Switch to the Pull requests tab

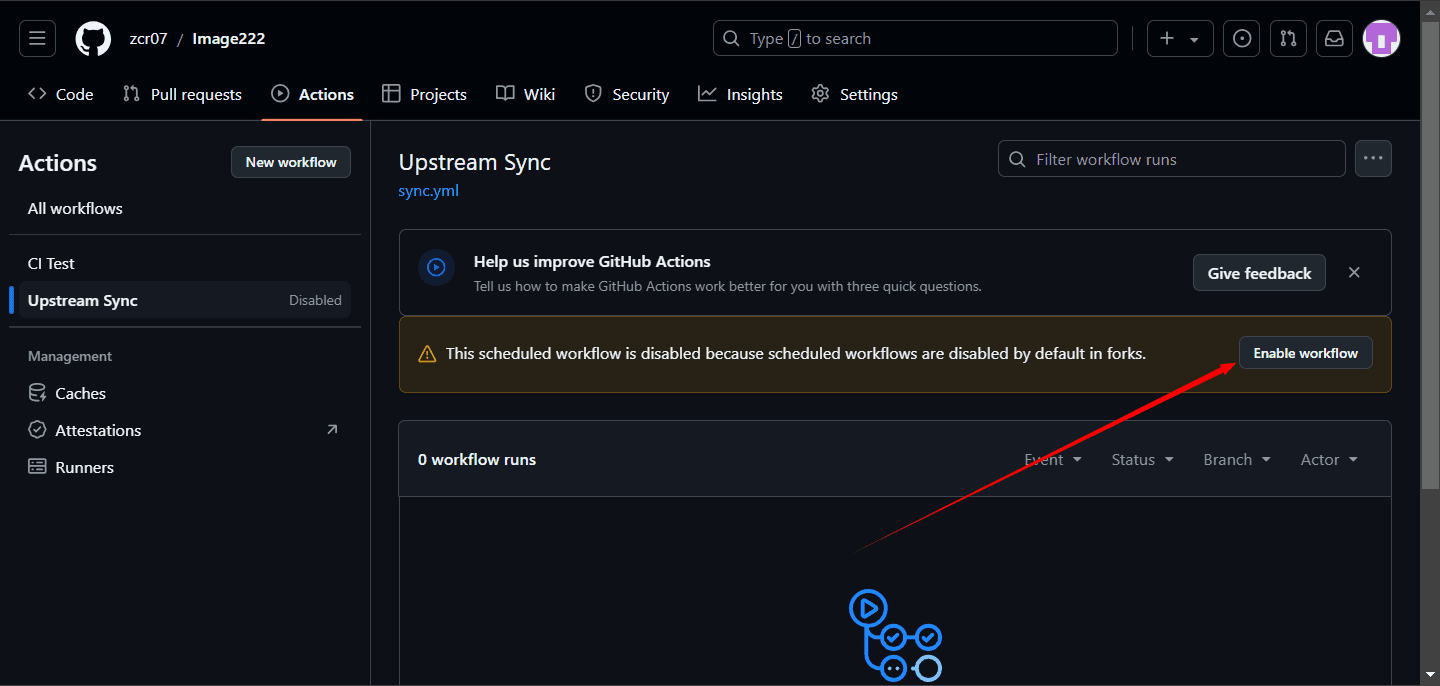pyautogui.click(x=182, y=95)
